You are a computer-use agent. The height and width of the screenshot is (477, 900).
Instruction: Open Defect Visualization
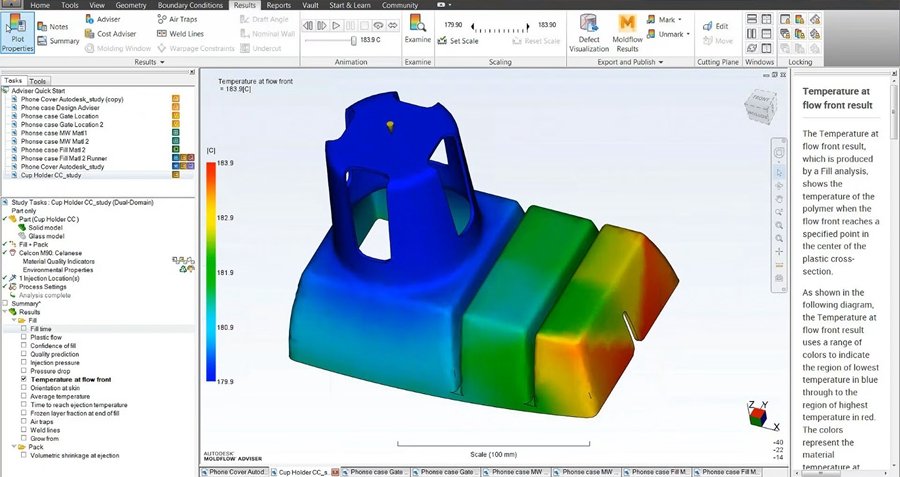coord(589,33)
